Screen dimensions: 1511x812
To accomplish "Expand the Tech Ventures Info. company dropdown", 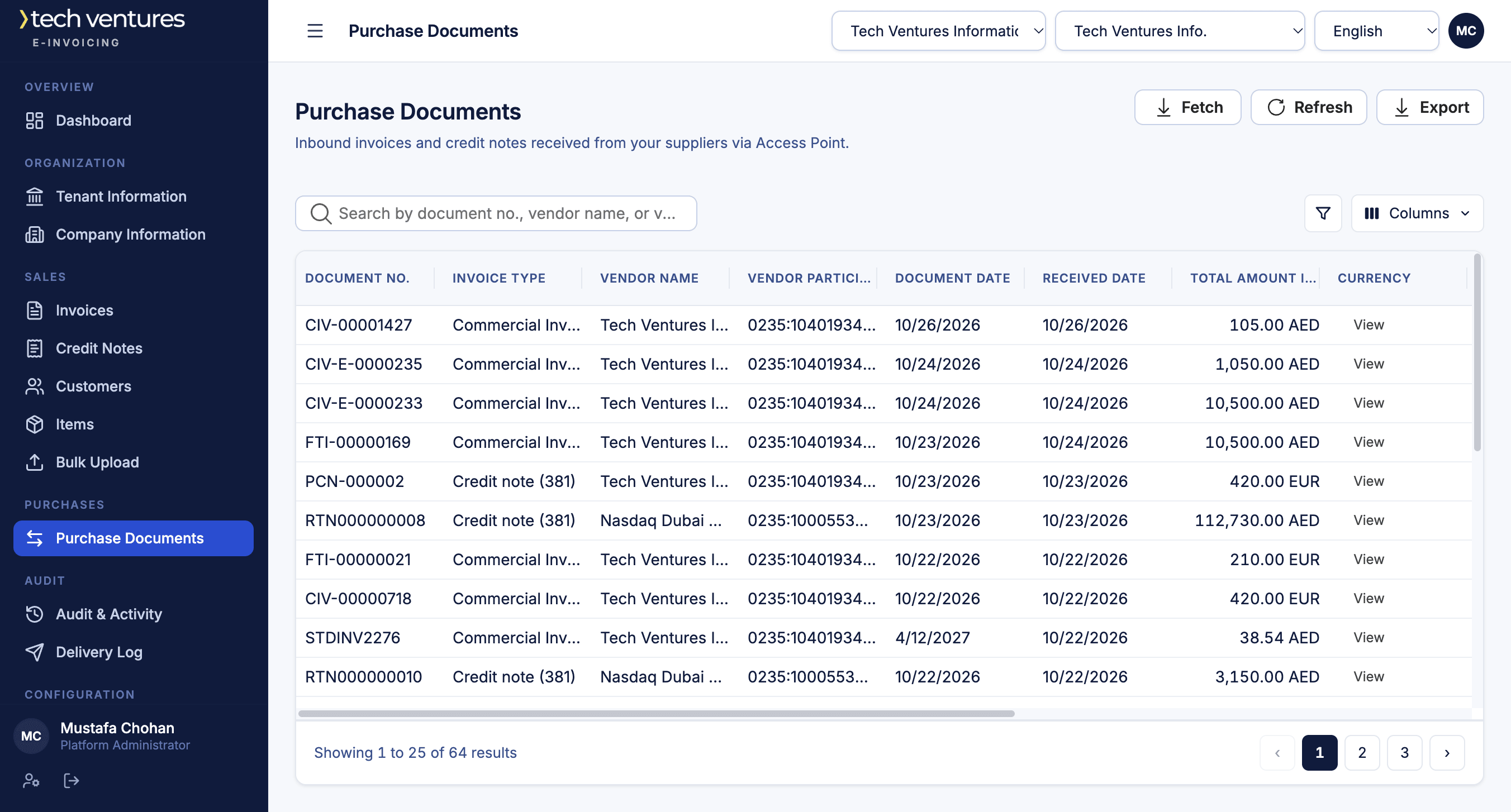I will coord(1180,31).
